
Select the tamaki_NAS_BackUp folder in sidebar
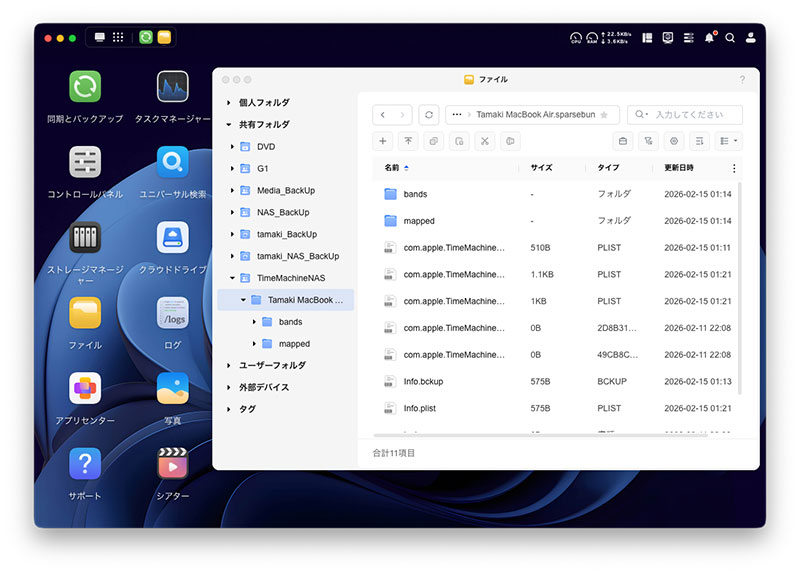(x=299, y=256)
